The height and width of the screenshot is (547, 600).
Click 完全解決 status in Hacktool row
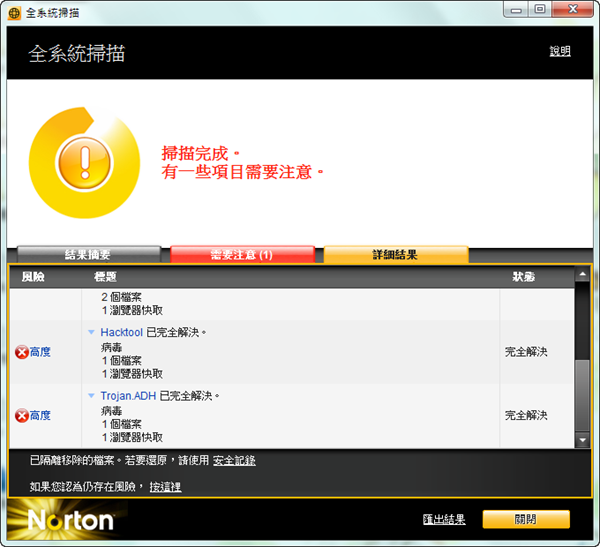tap(526, 352)
